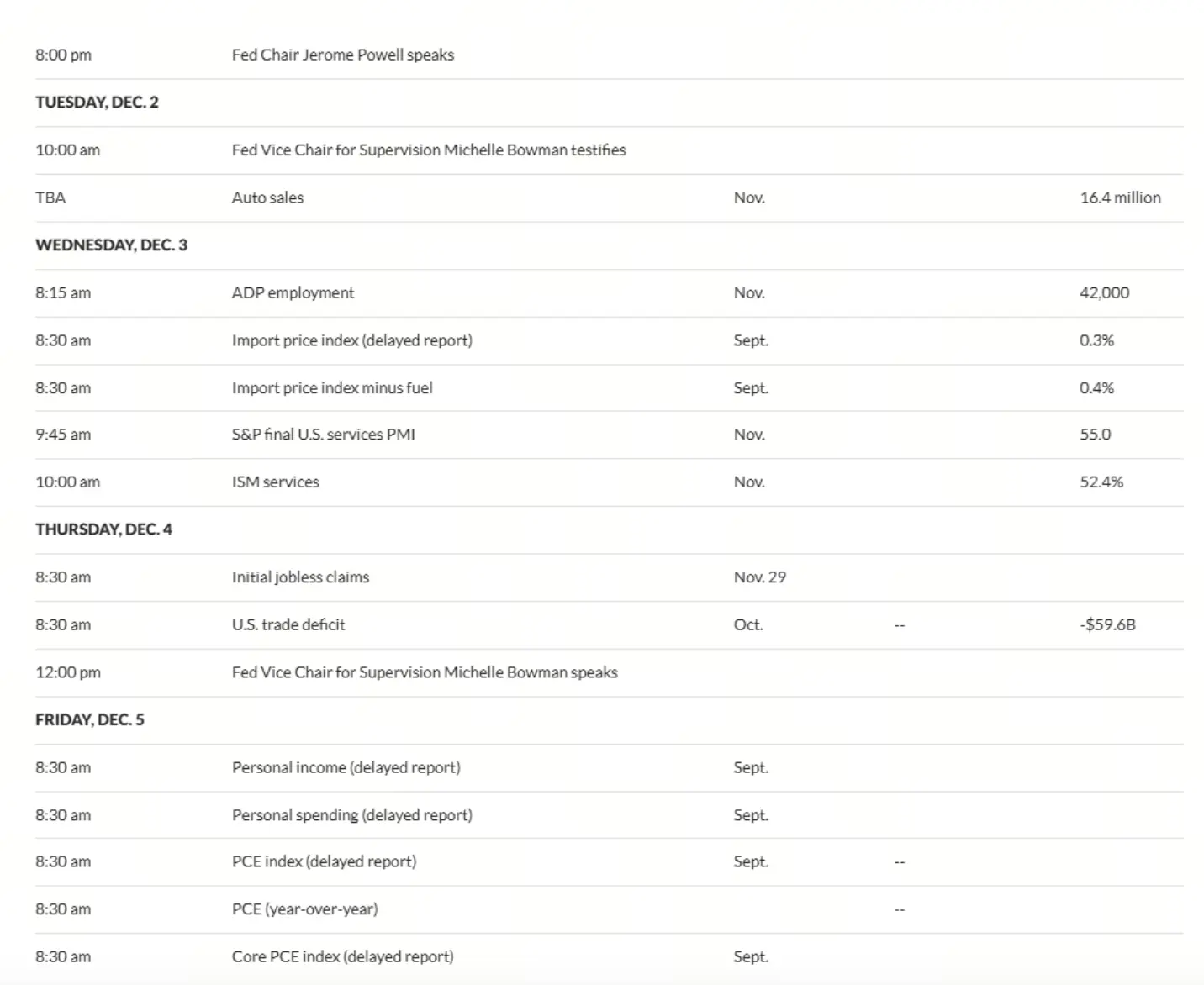Click the 42,000 ADP employment figure

1104,292
